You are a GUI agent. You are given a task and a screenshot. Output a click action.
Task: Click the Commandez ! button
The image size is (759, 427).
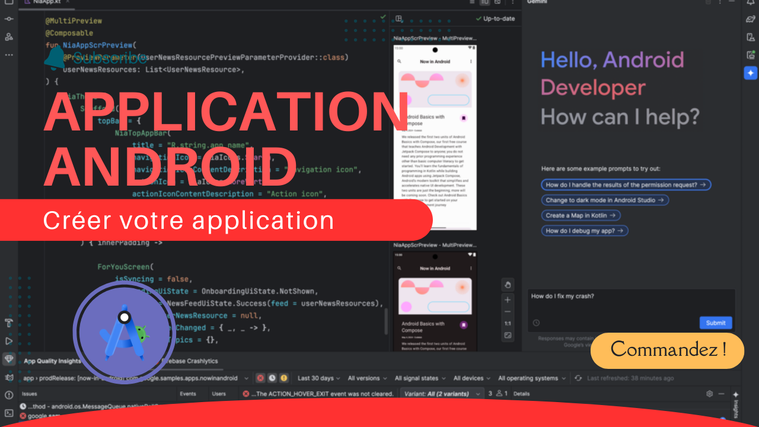click(x=667, y=350)
